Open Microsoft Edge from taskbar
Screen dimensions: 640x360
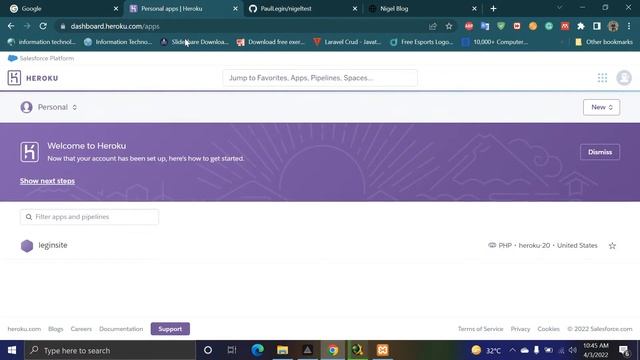(x=258, y=350)
